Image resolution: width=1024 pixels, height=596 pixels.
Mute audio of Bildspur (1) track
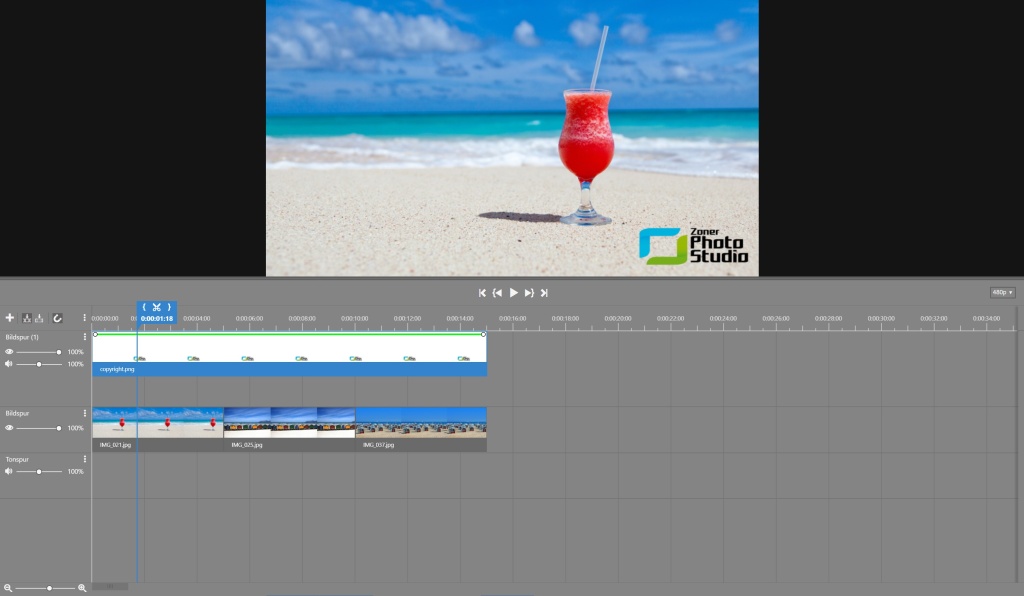point(9,364)
